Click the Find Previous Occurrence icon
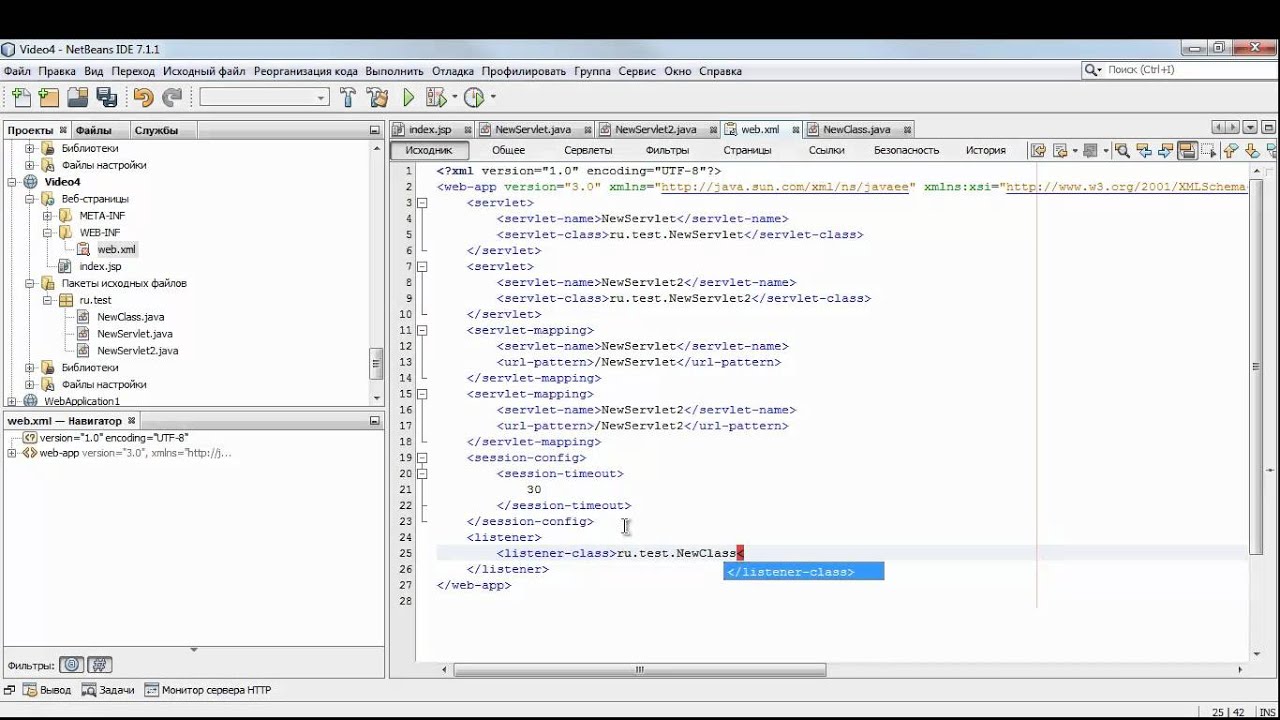The width and height of the screenshot is (1280, 720). [1143, 150]
